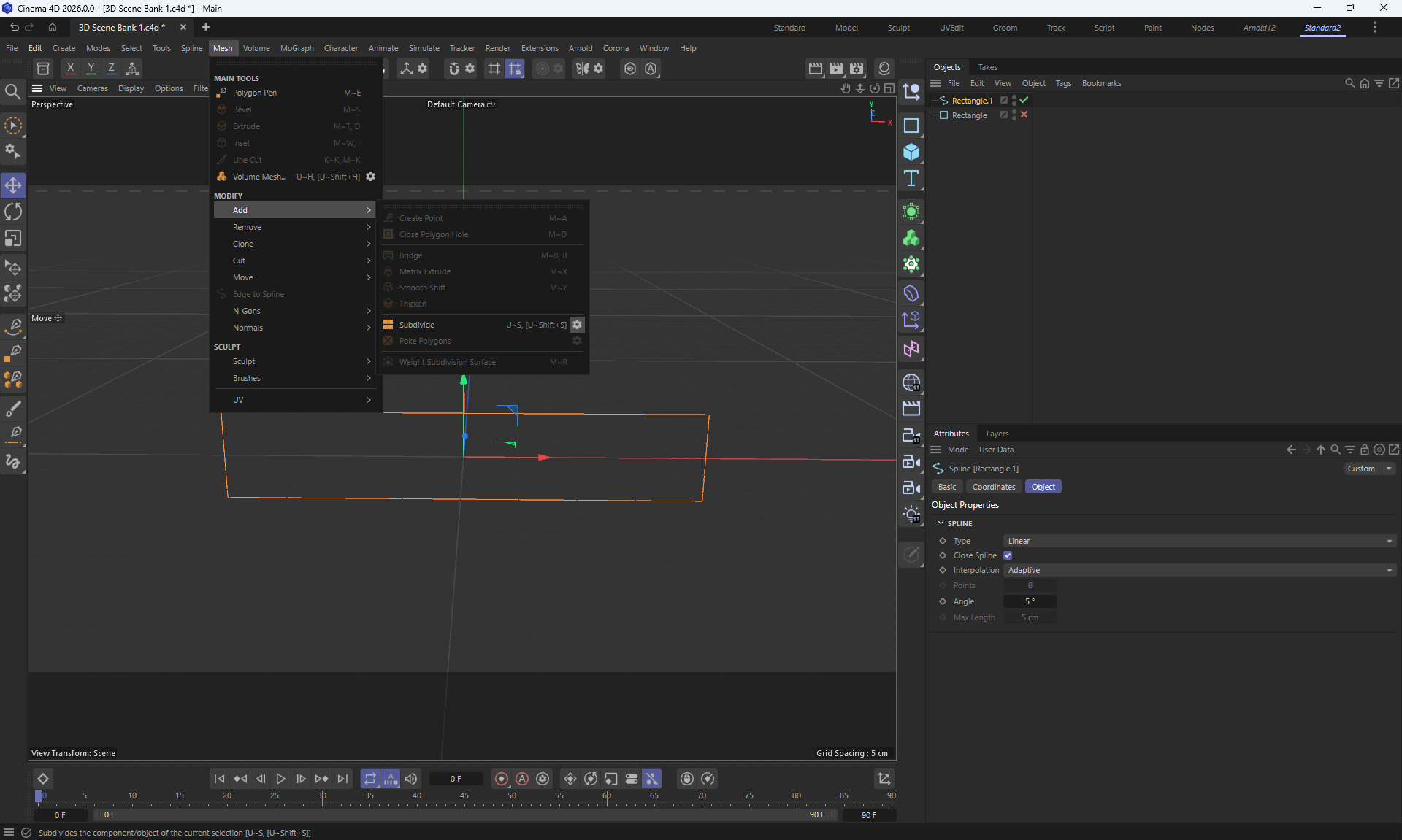Enable the Rectangle object red cross

[x=1024, y=115]
